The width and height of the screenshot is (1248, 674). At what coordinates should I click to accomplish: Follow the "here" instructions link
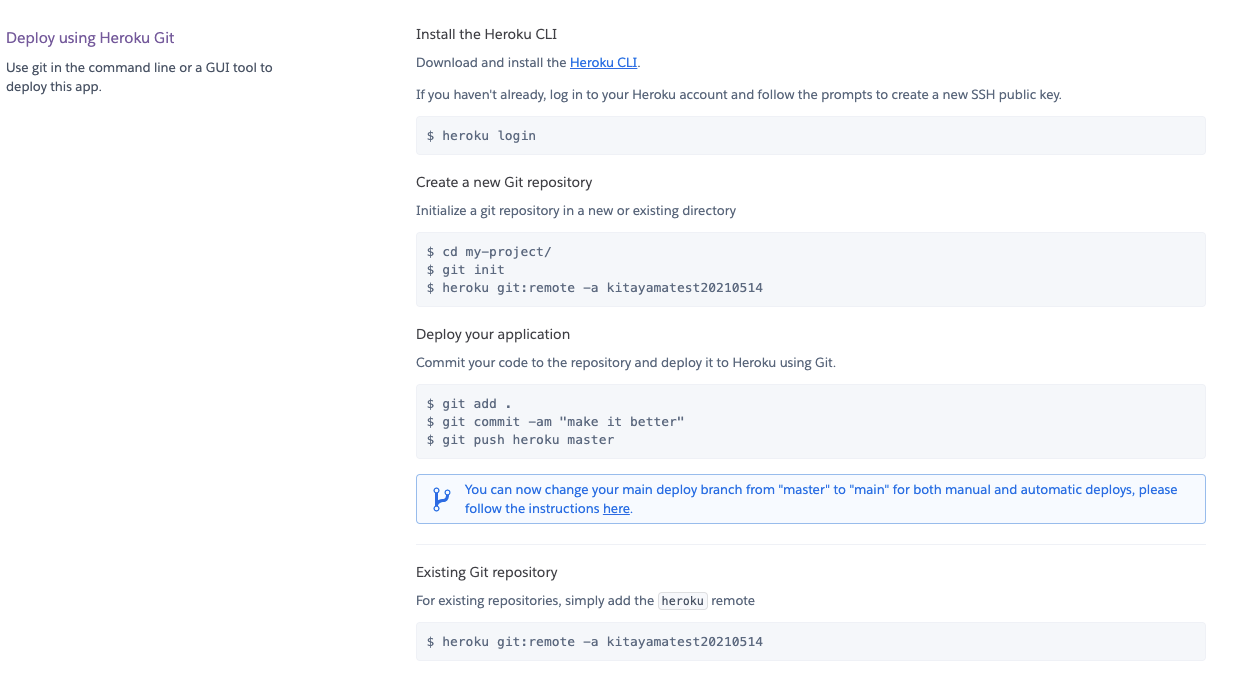pos(616,509)
